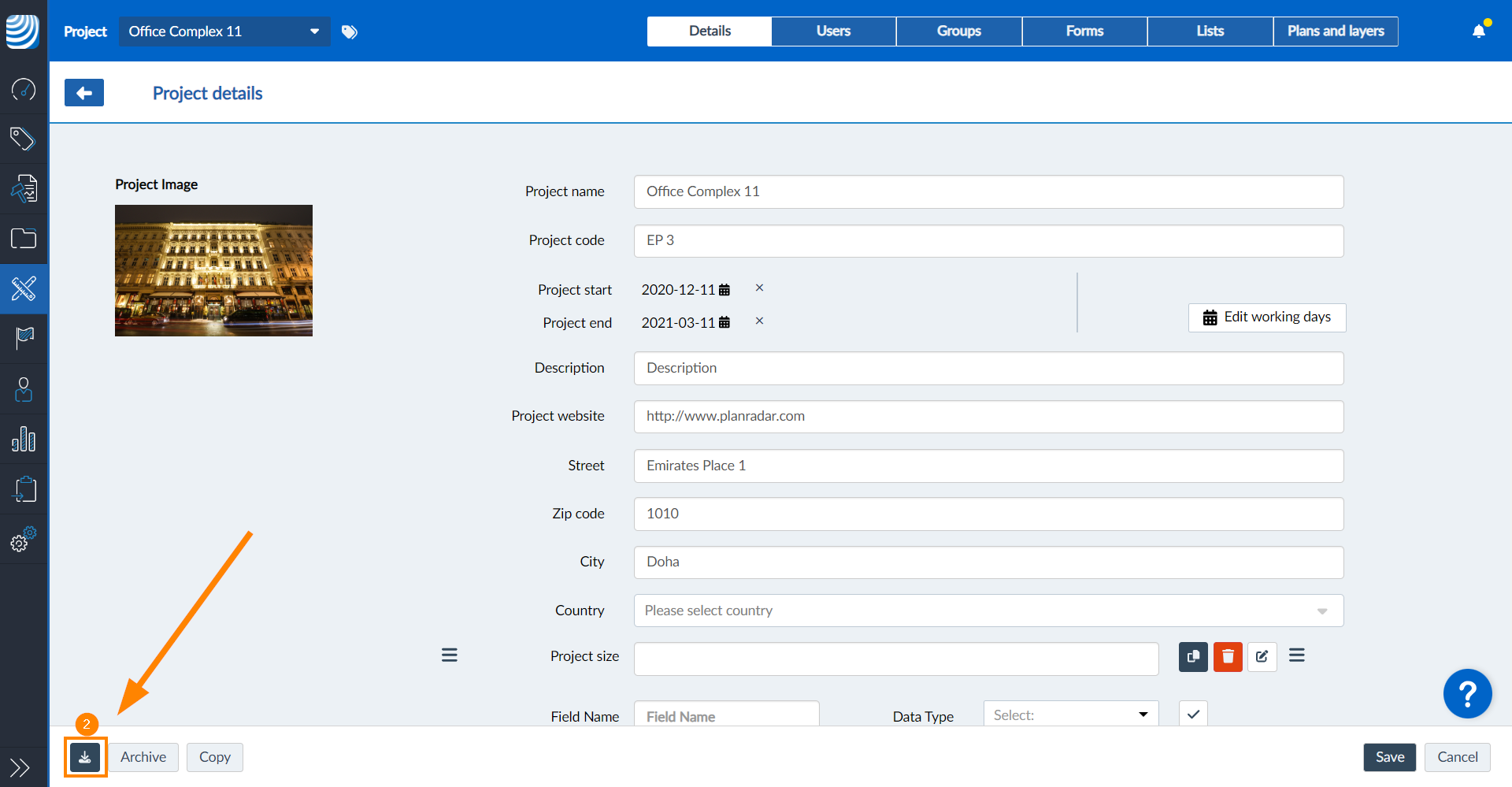
Task: Click the Project name input field
Action: (x=988, y=191)
